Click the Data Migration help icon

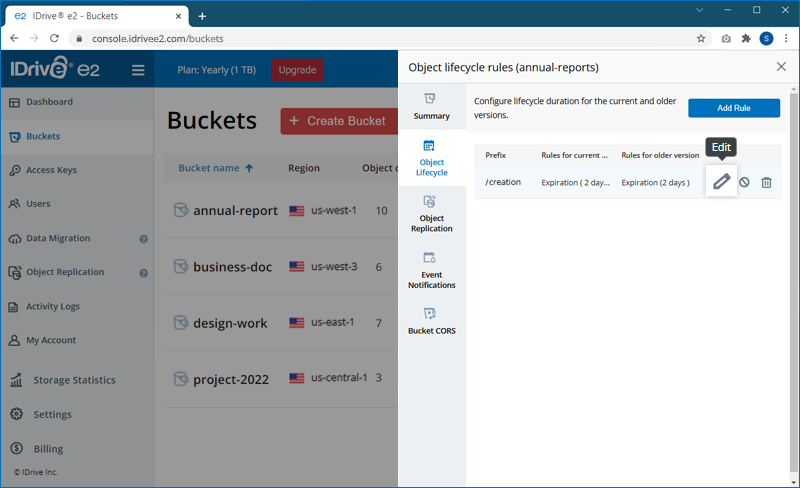point(143,239)
